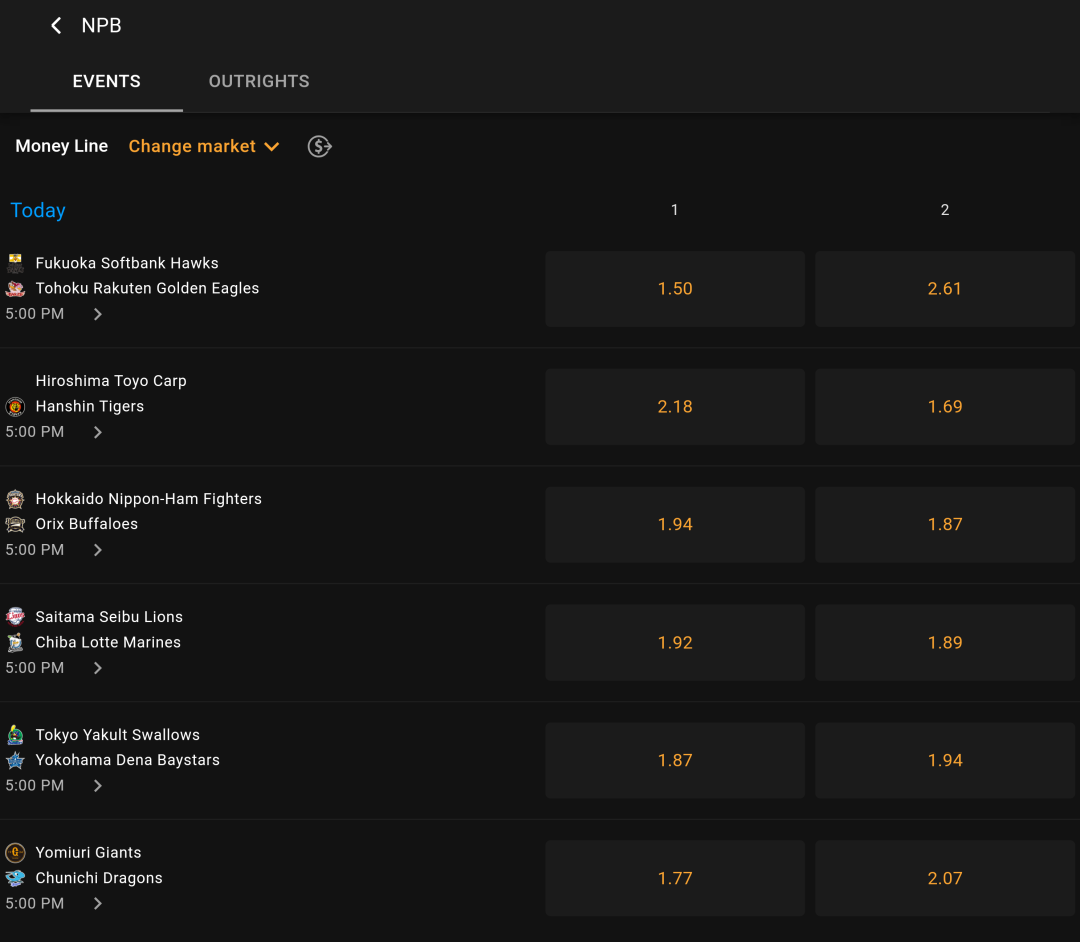Open the Tohoku Rakuten Golden Eagles name
1080x942 pixels.
[x=147, y=289]
